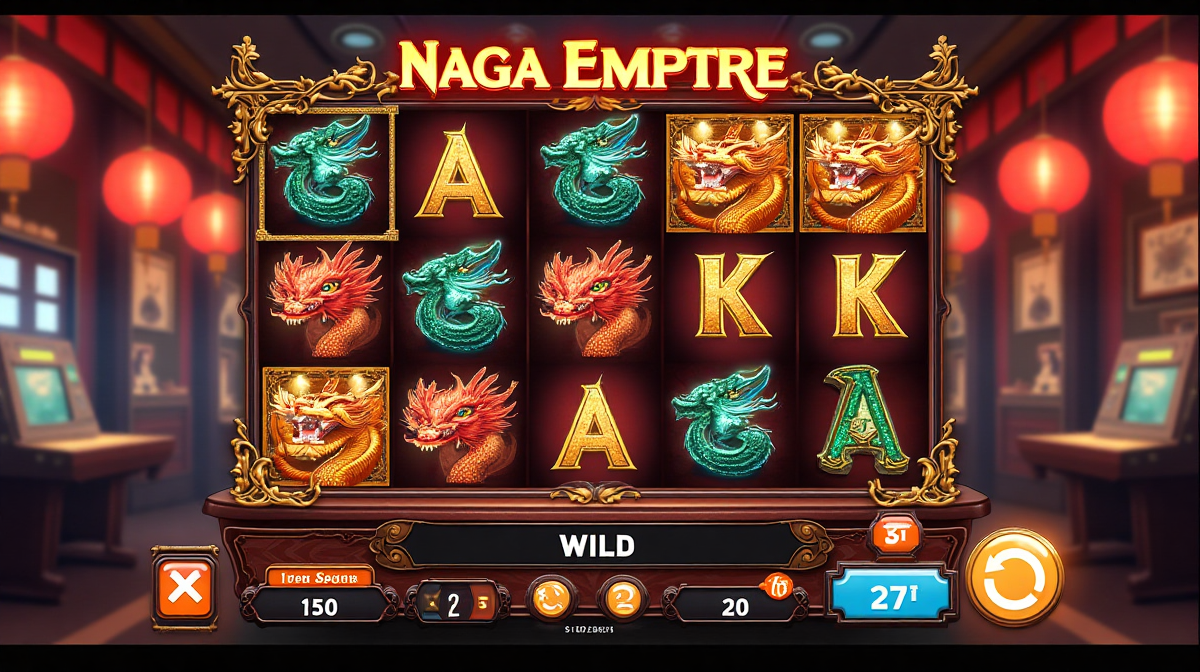Select the orange coin icon labeled 2
1200x672 pixels.
click(x=623, y=600)
